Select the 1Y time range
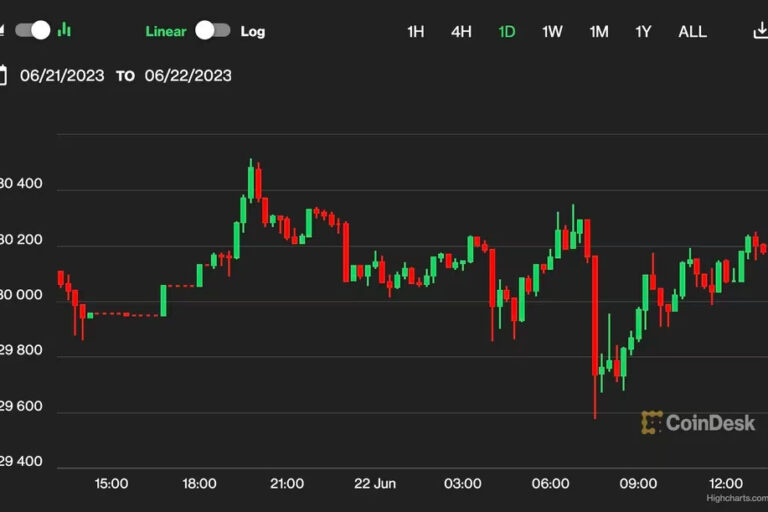Viewport: 768px width, 512px height. 643,32
